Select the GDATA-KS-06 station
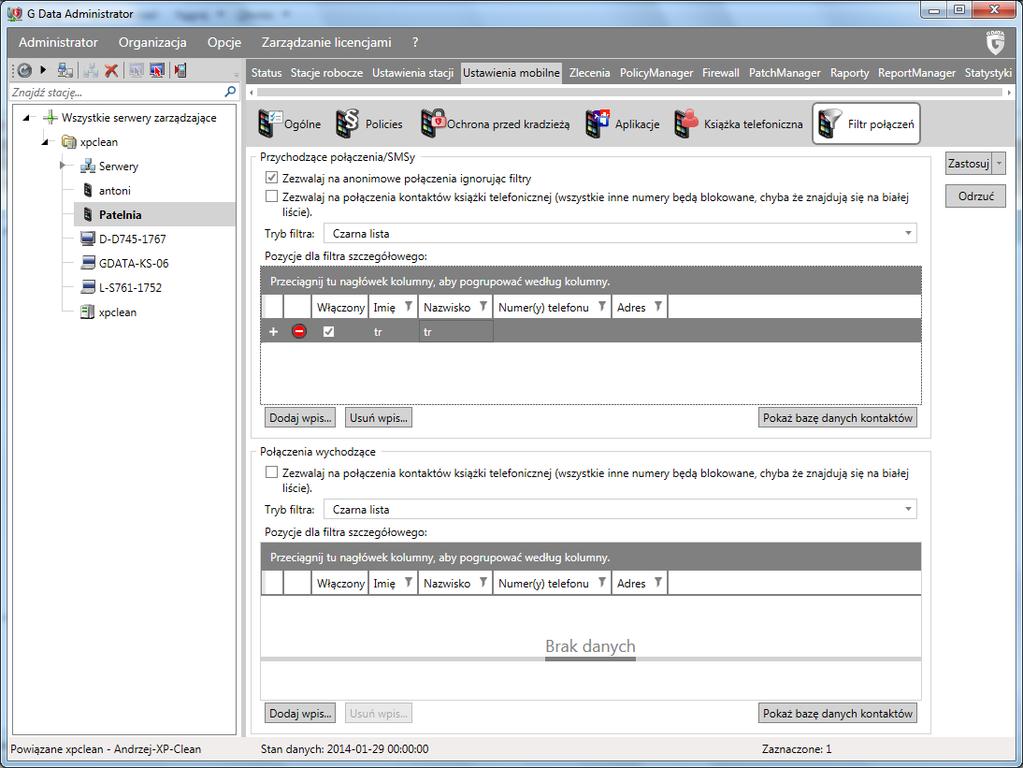Image resolution: width=1023 pixels, height=768 pixels. (x=124, y=263)
